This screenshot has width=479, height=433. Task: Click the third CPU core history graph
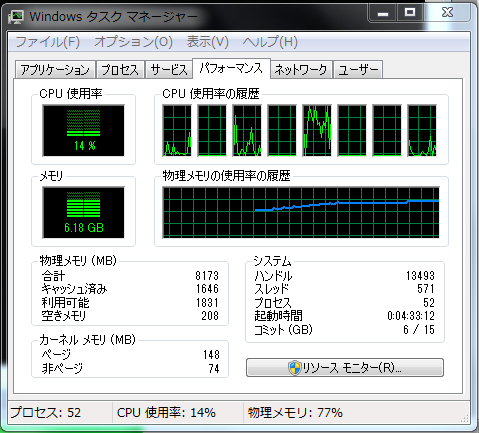[x=247, y=130]
